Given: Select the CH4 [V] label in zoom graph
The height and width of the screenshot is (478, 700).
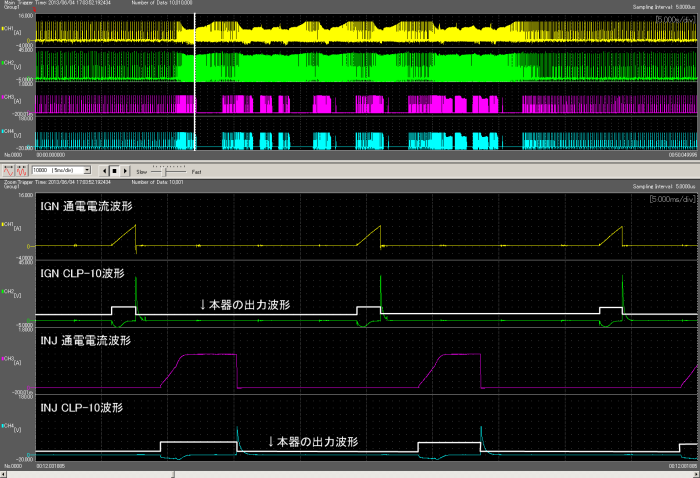Looking at the screenshot, I should (x=12, y=427).
